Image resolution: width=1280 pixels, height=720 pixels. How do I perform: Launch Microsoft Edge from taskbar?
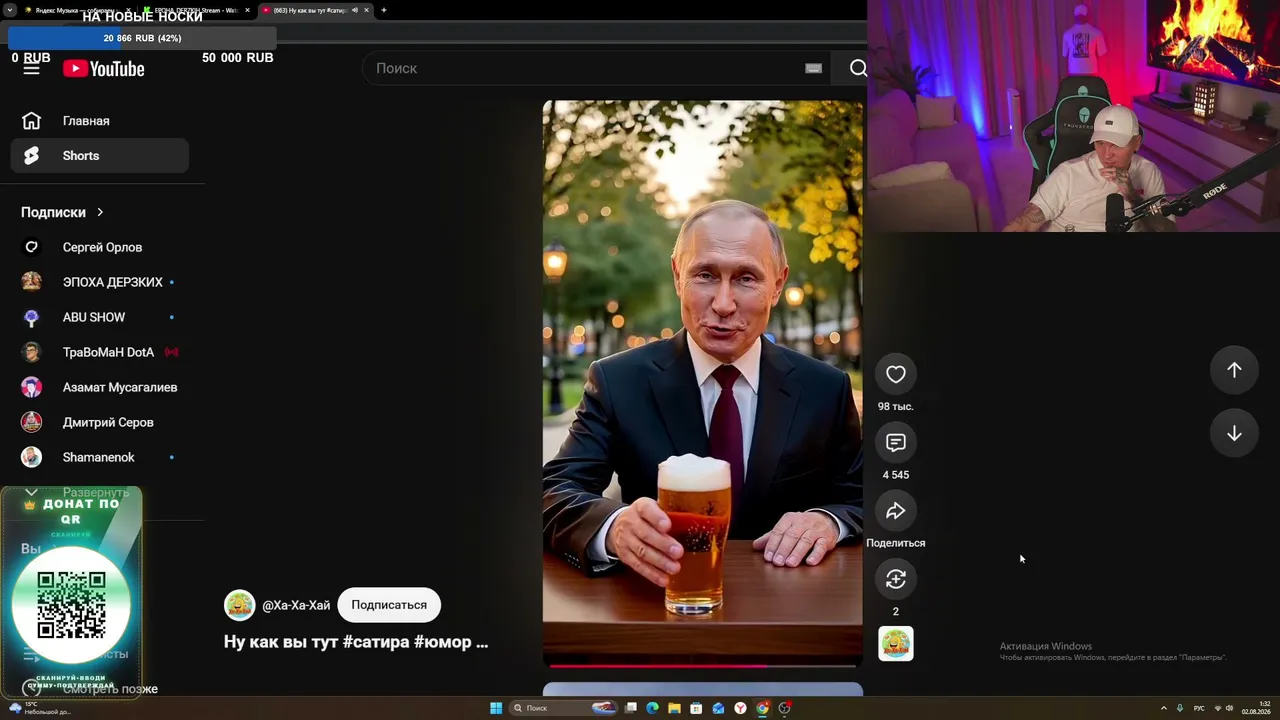[652, 708]
